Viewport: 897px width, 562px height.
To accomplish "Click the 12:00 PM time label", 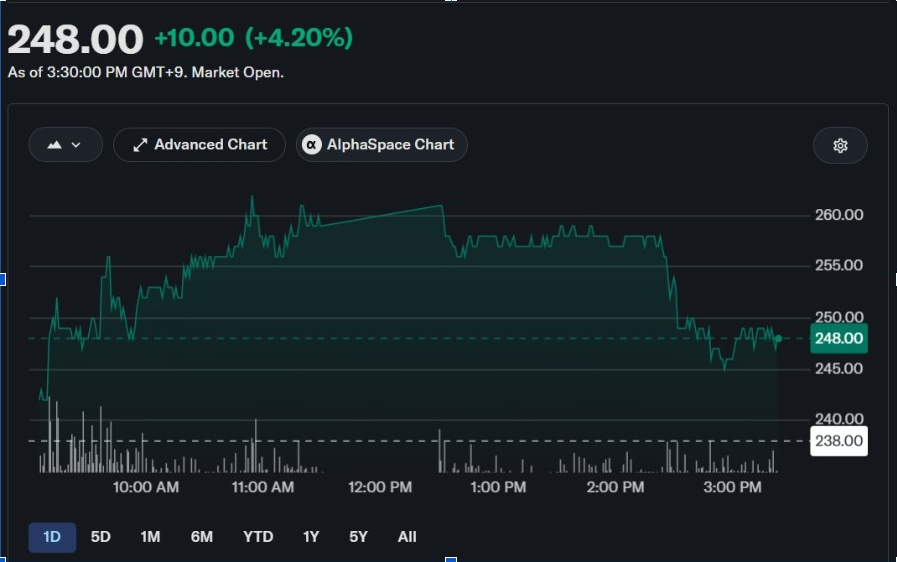I will tap(380, 487).
